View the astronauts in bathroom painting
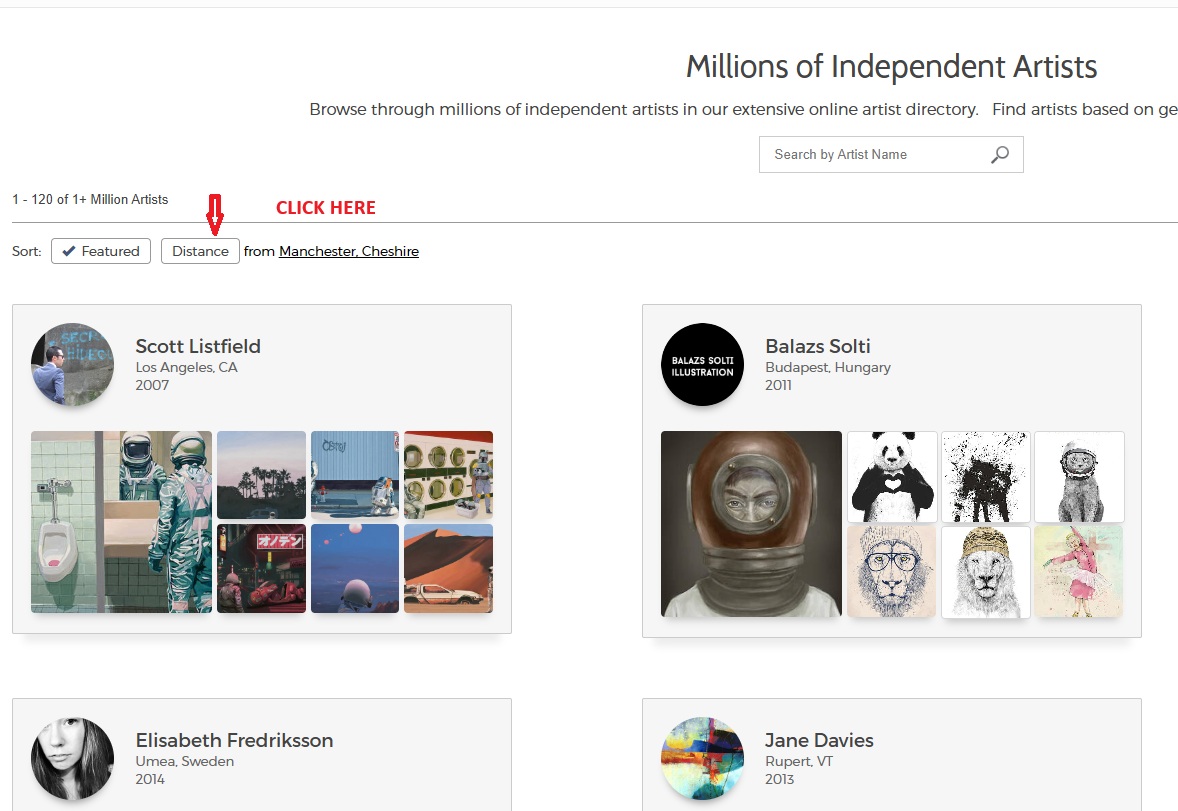The width and height of the screenshot is (1178, 811). click(x=122, y=522)
